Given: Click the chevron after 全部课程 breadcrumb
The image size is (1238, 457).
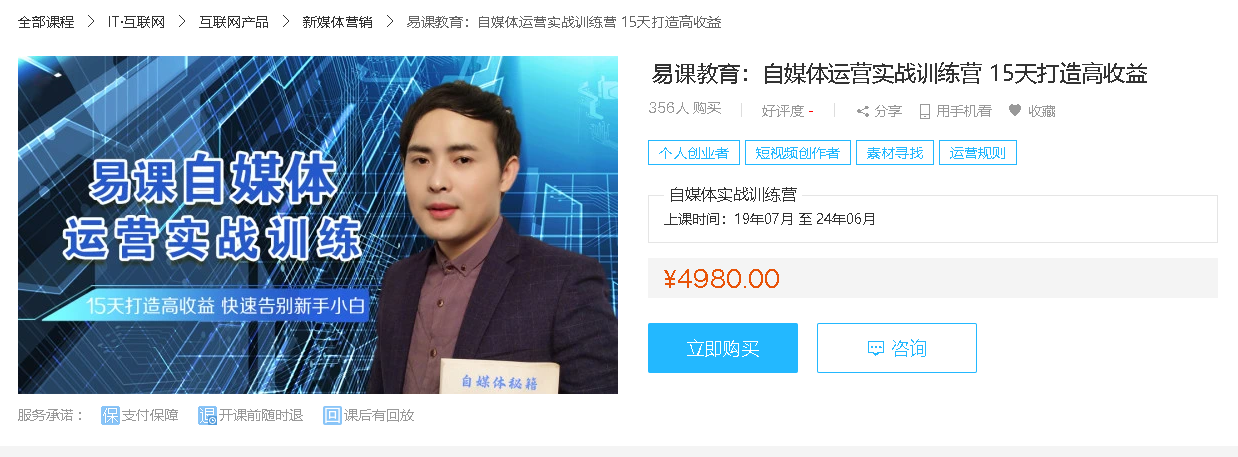Looking at the screenshot, I should point(91,21).
